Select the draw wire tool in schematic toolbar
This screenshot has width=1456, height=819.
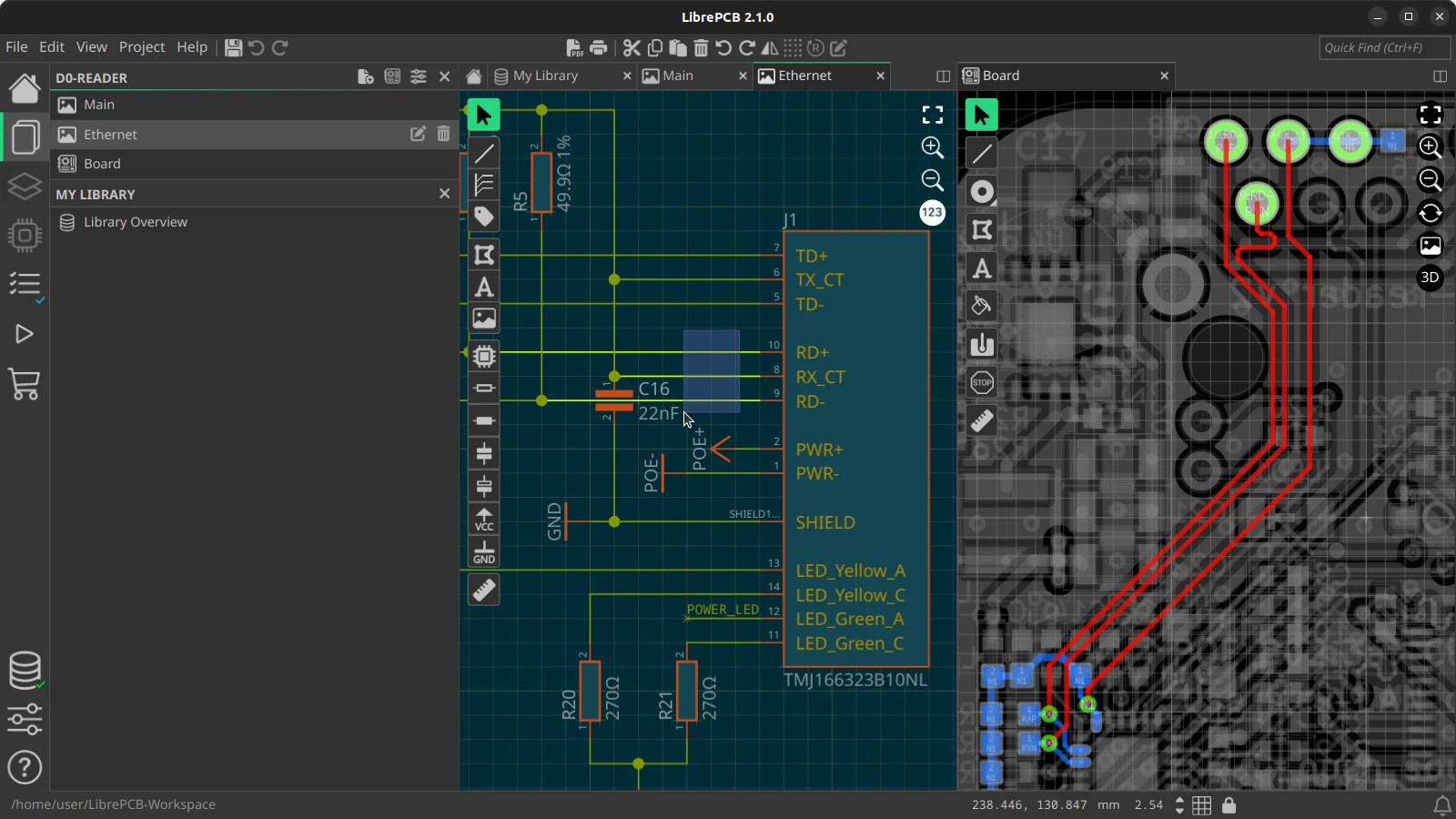pyautogui.click(x=484, y=153)
